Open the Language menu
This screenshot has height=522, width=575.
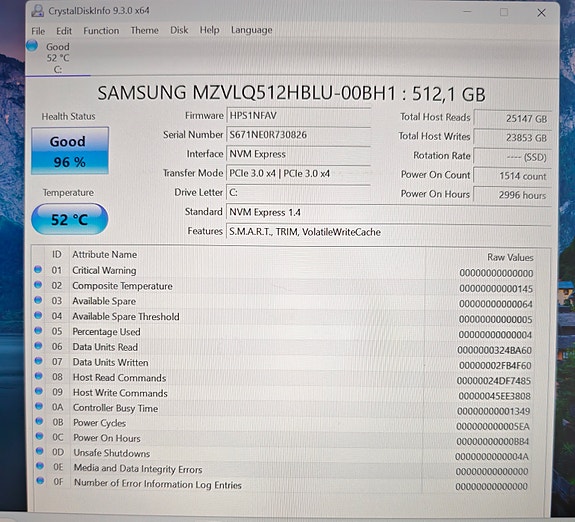pos(252,30)
